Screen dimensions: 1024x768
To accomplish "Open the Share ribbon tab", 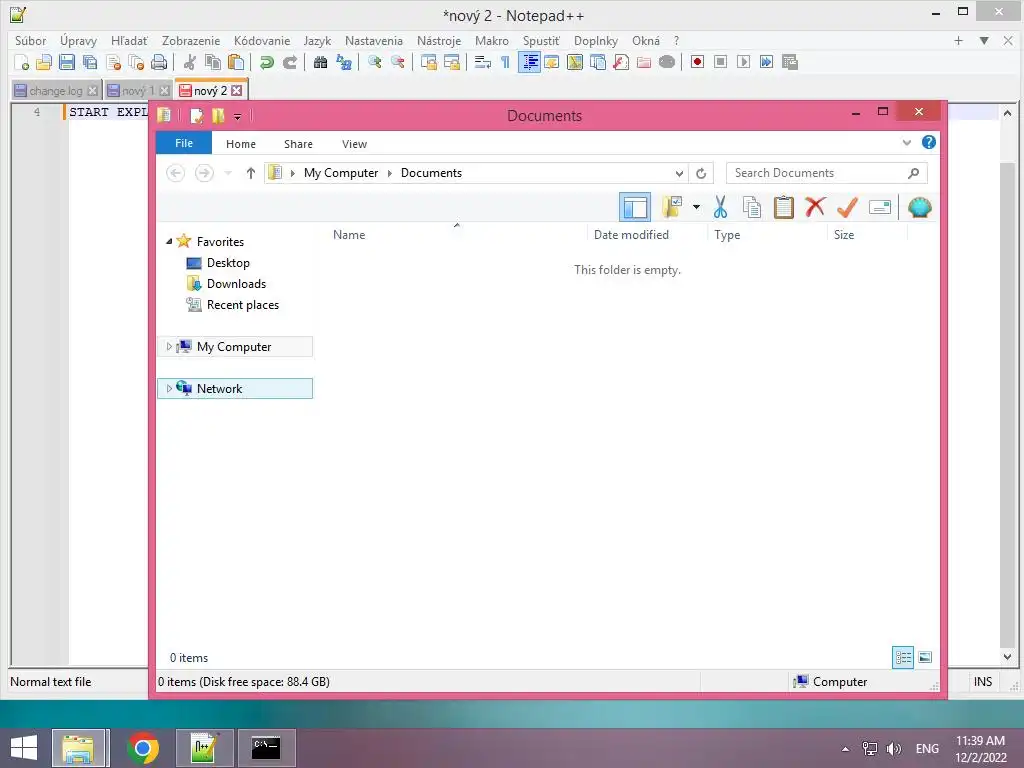I will click(x=298, y=144).
